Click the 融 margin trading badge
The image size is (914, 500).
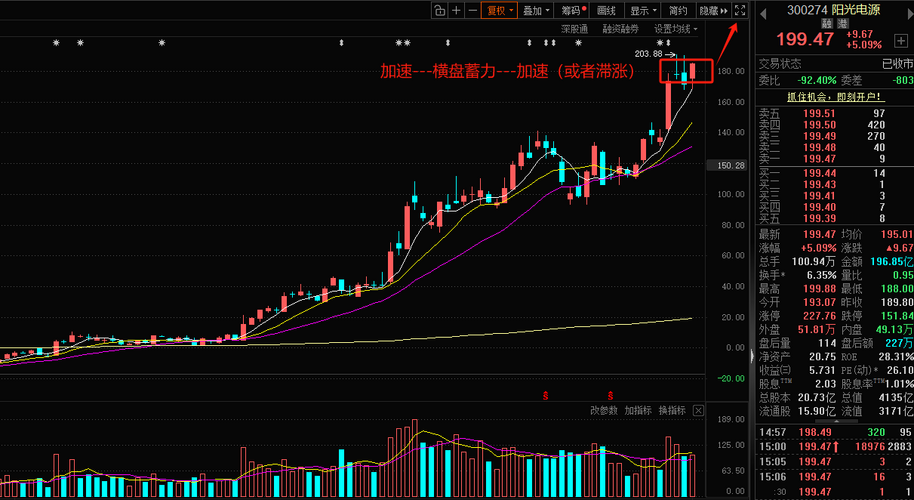pyautogui.click(x=827, y=24)
